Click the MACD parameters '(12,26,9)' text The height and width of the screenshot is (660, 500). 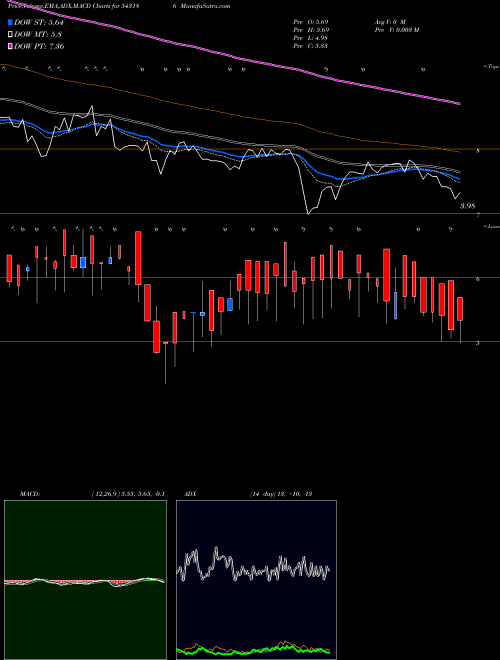[106, 494]
